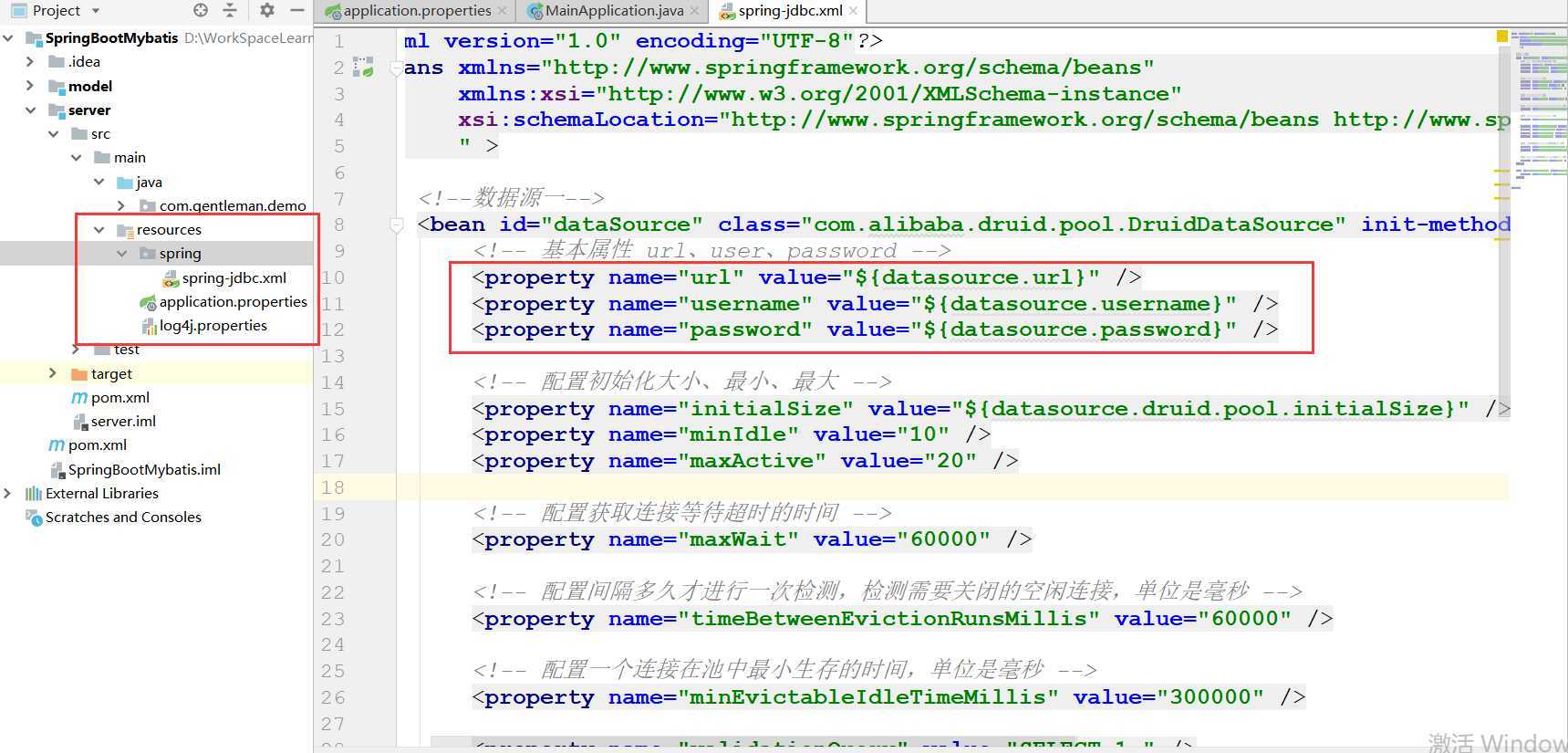Select spring-jdbc.xml in the project tree
The height and width of the screenshot is (753, 1568).
pos(234,277)
